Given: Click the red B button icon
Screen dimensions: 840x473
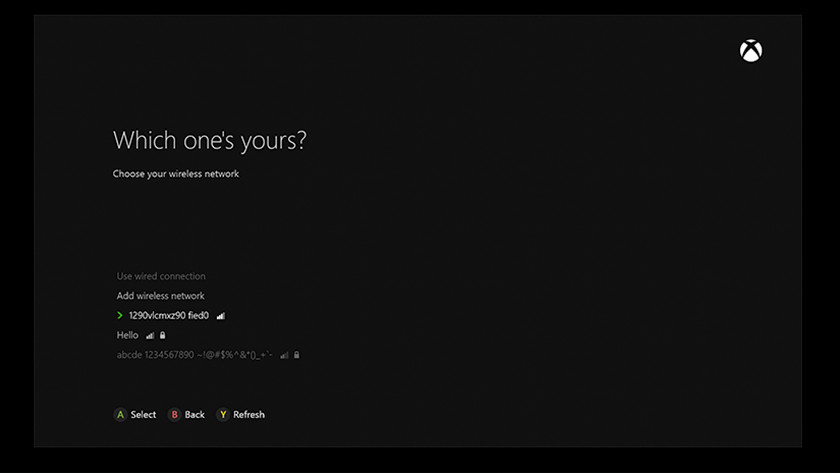Looking at the screenshot, I should tap(174, 414).
